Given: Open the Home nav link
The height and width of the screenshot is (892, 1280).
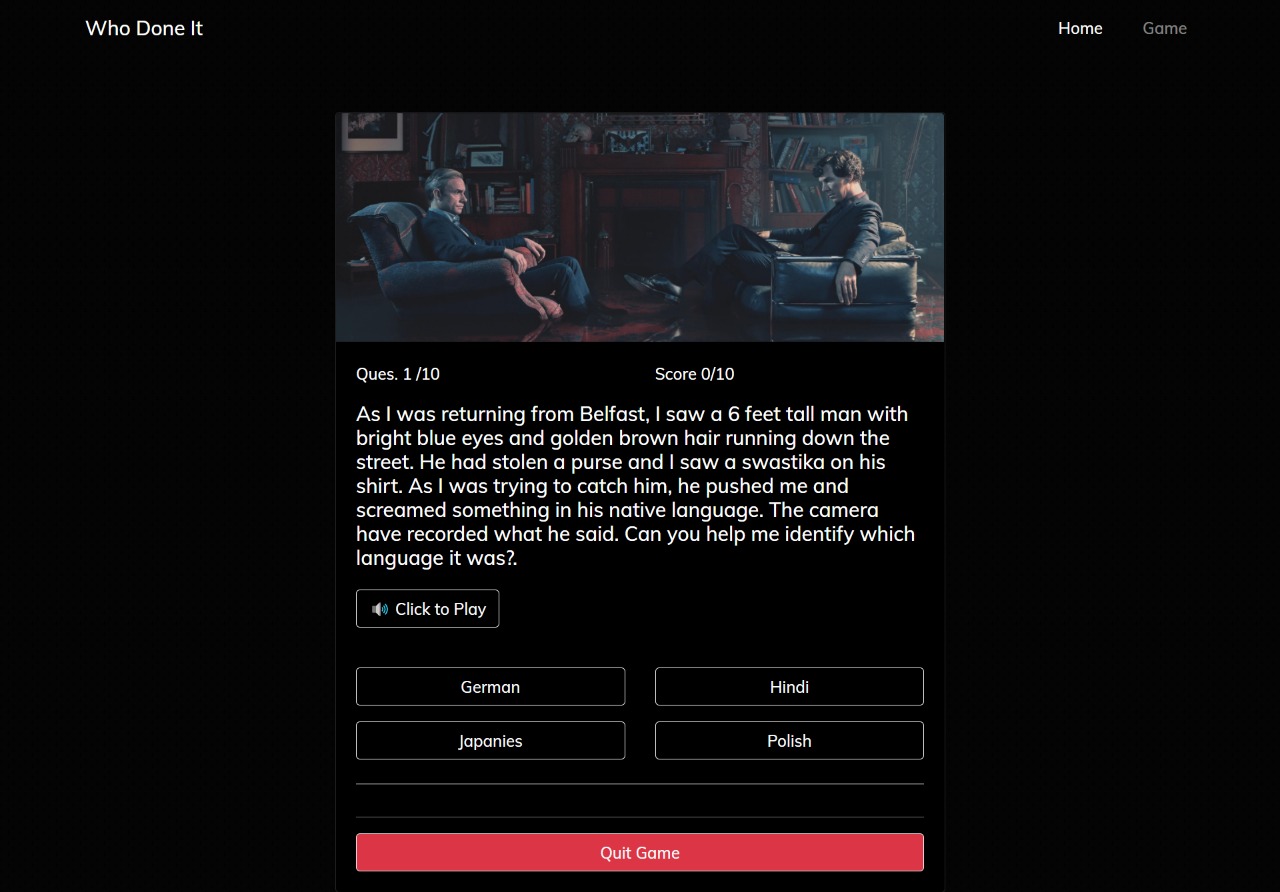Looking at the screenshot, I should click(x=1080, y=28).
